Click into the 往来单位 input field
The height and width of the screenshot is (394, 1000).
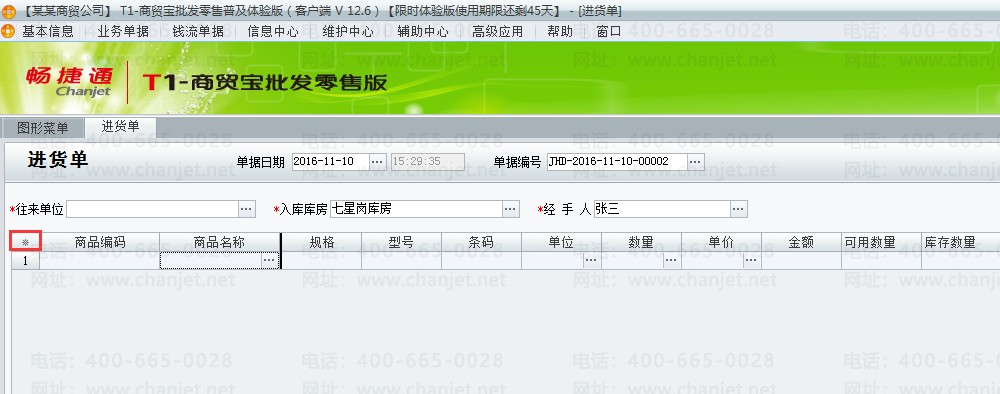[152, 209]
